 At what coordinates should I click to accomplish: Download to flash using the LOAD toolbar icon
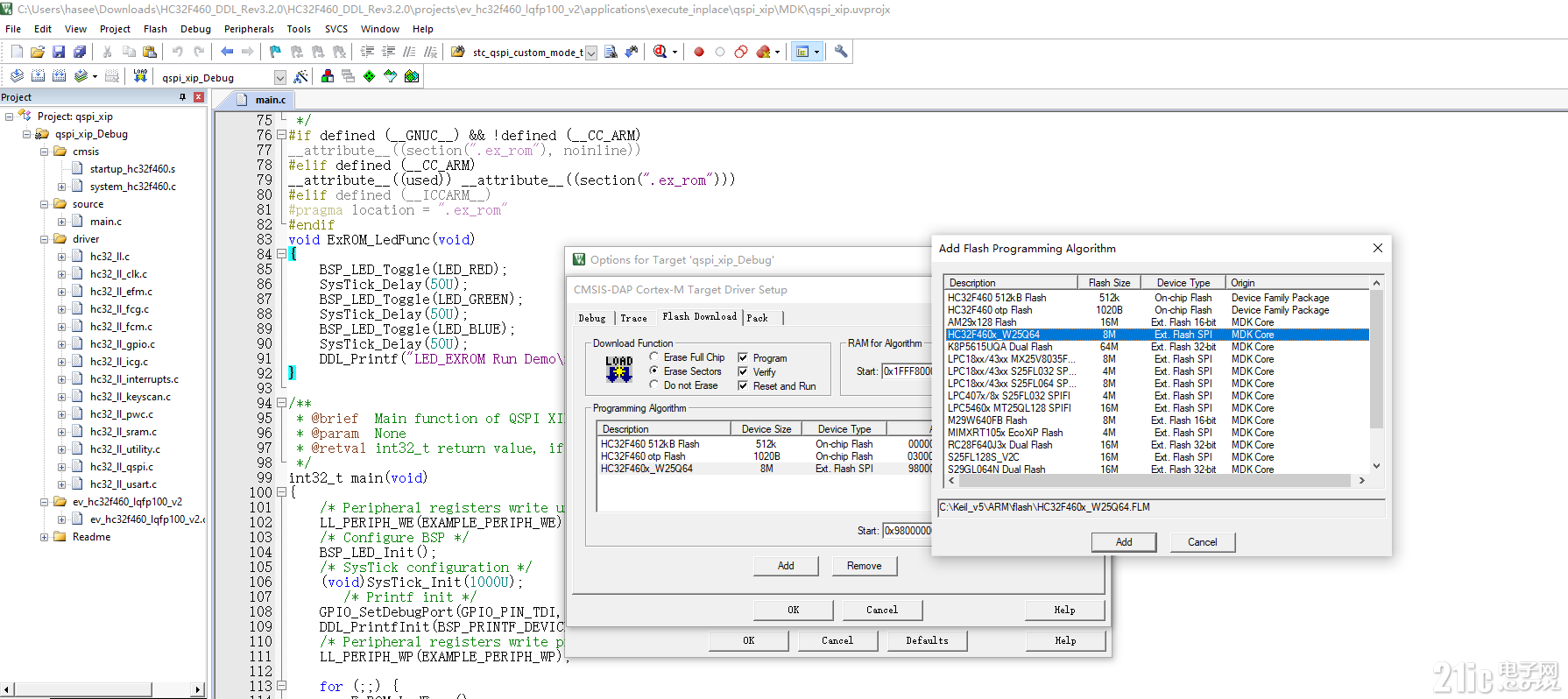(x=140, y=76)
